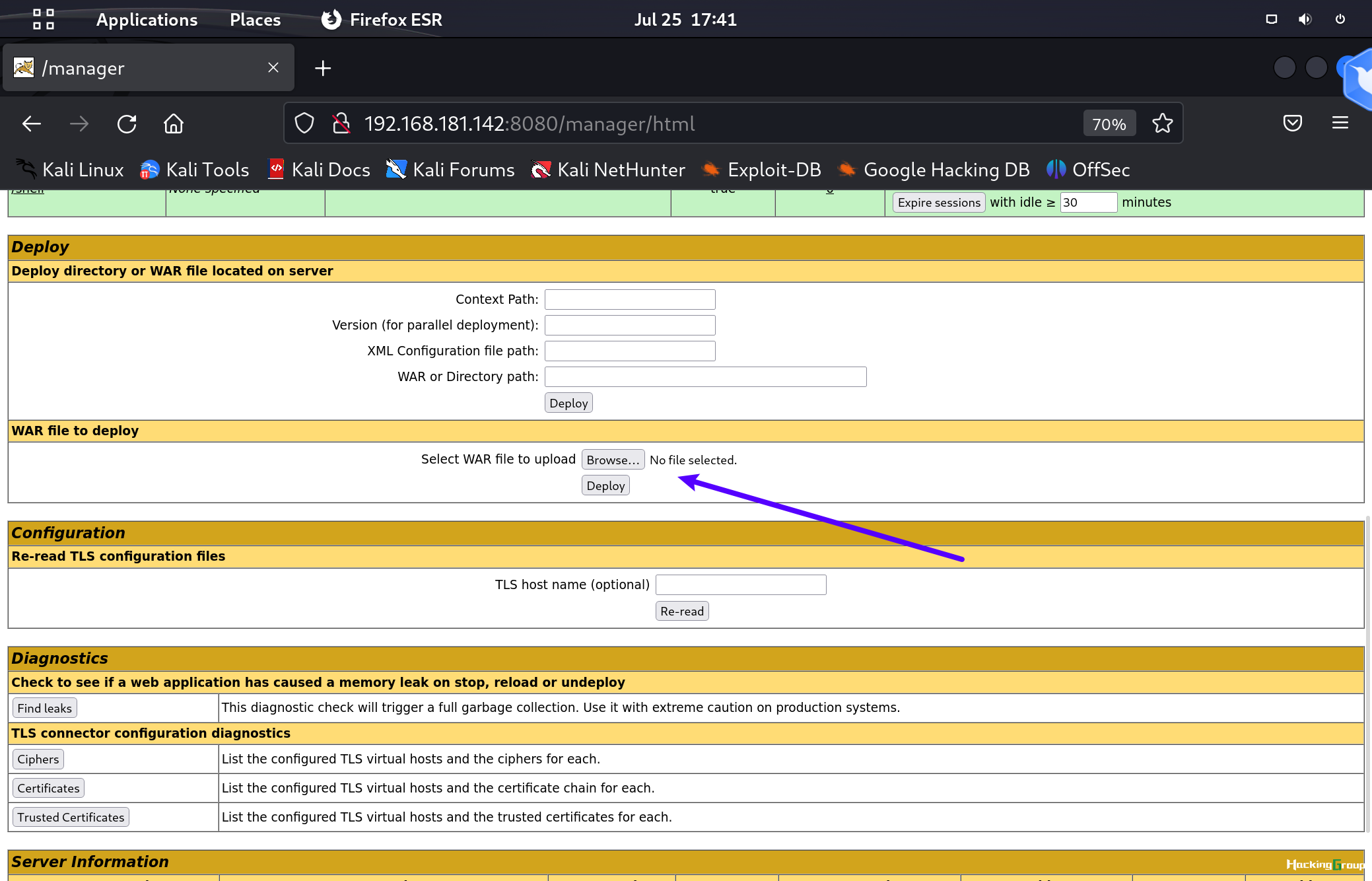
Task: Click the Version for parallel deployment field
Action: (630, 325)
